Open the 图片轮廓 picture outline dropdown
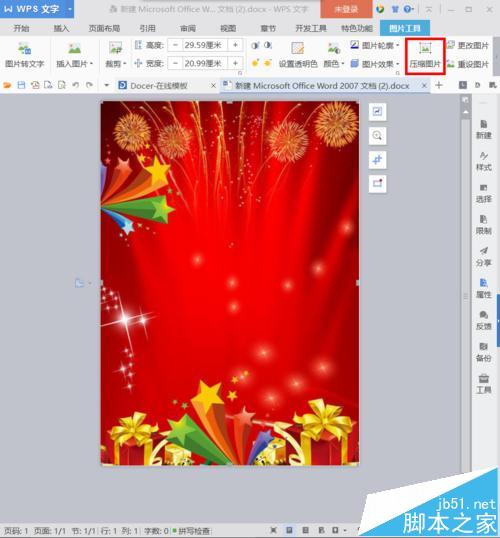This screenshot has width=500, height=538. pos(397,45)
